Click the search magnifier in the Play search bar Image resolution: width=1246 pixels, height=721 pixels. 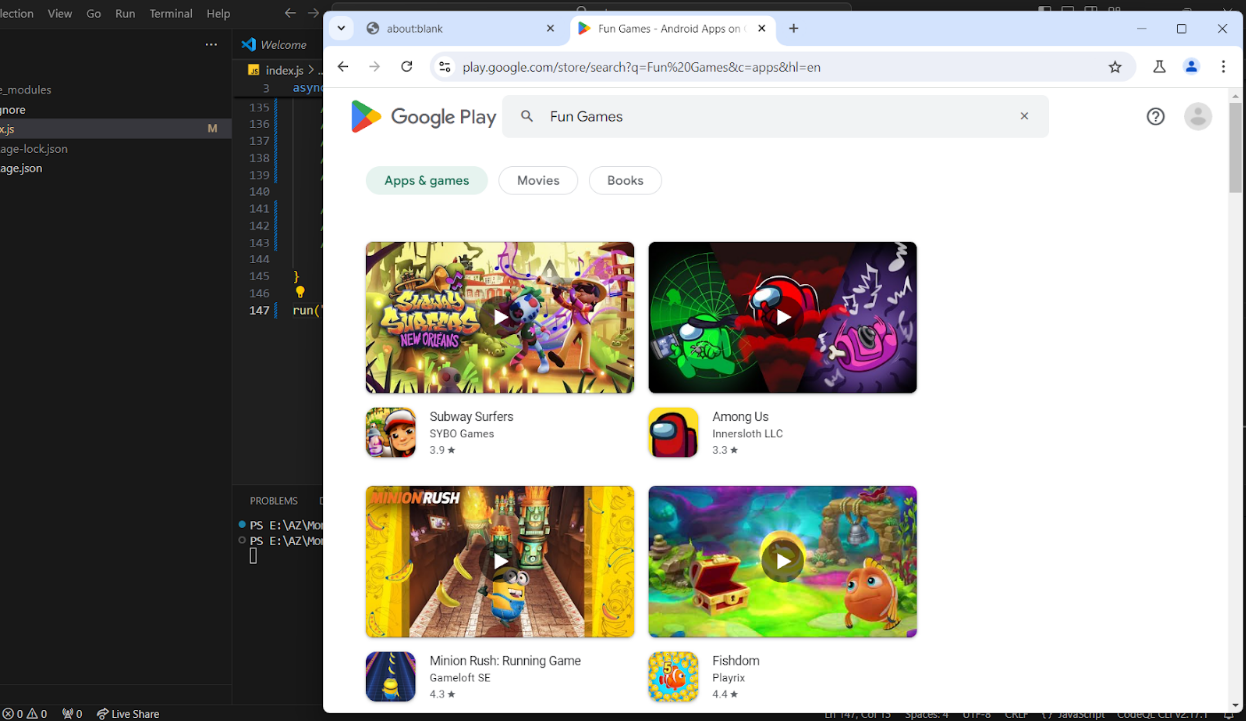coord(527,116)
